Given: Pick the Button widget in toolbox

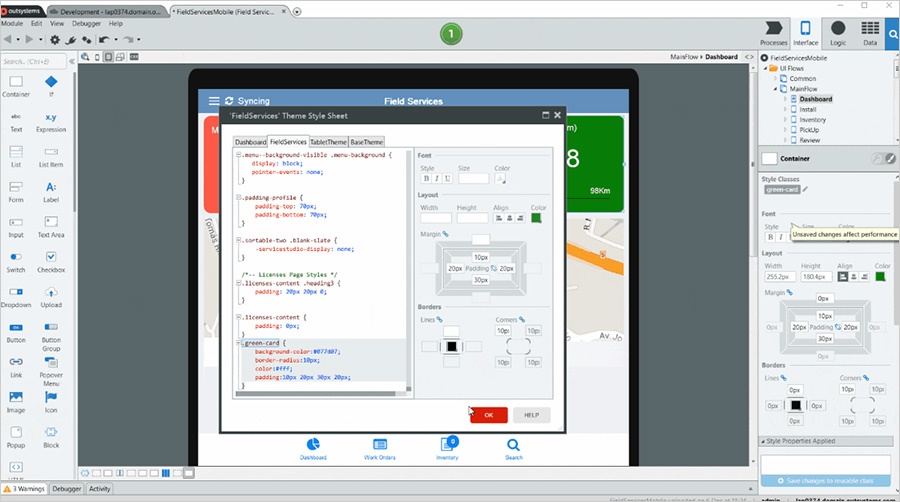Looking at the screenshot, I should pyautogui.click(x=16, y=332).
